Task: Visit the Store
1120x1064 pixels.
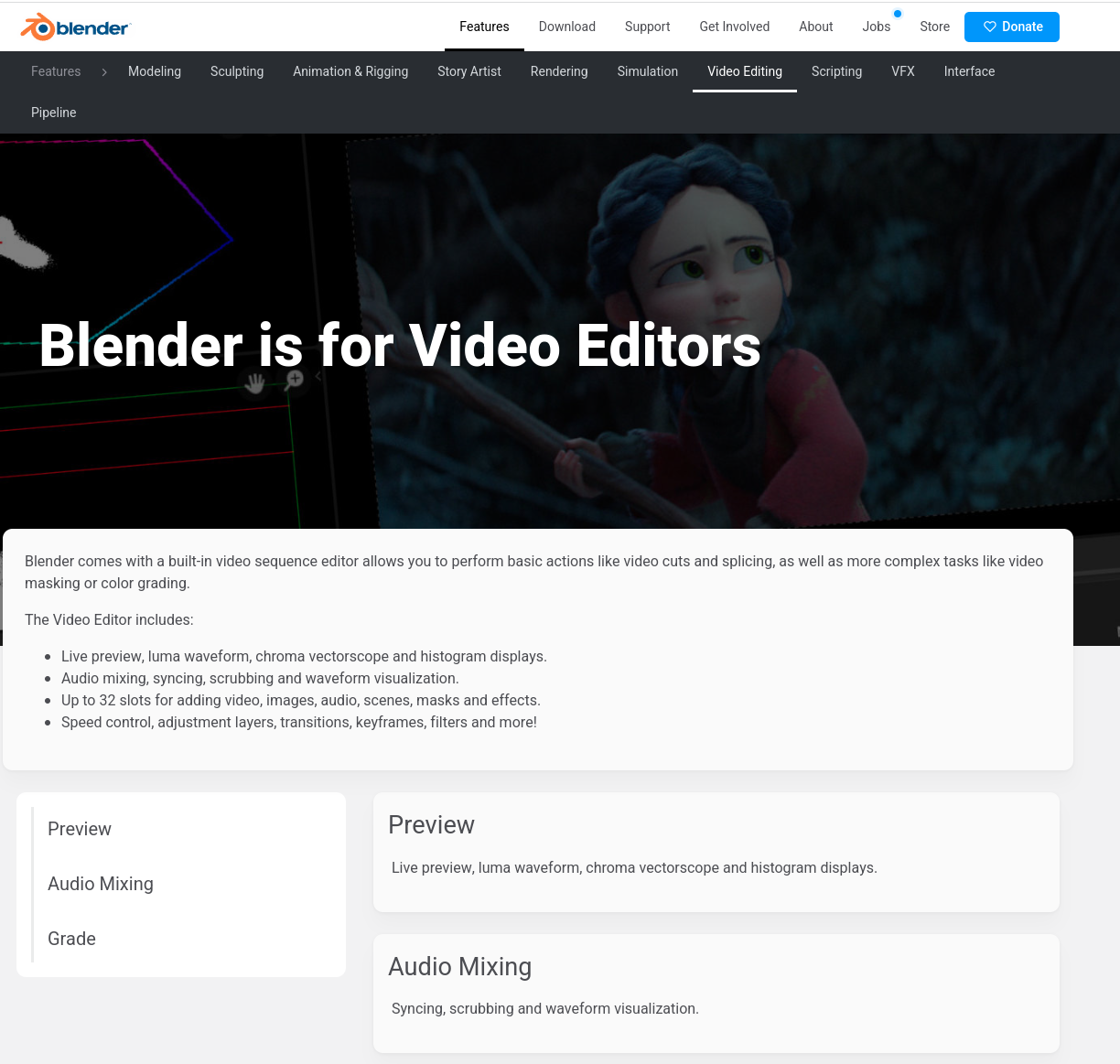Action: 935,27
